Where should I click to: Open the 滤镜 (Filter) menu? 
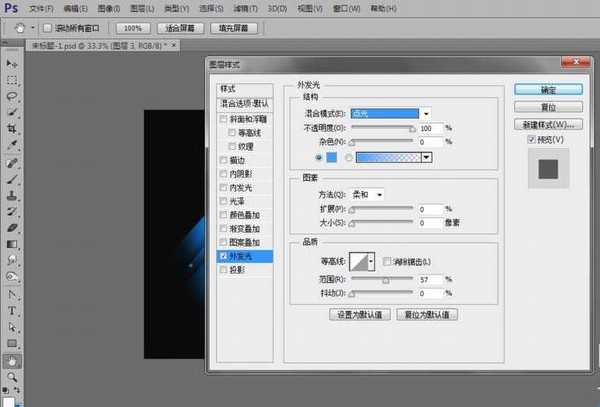click(235, 8)
